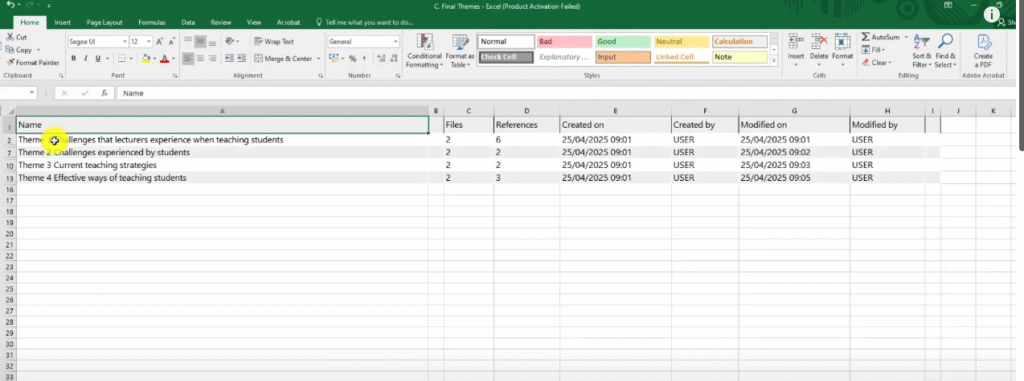Image resolution: width=1024 pixels, height=381 pixels.
Task: Activate the Format Painter tool
Action: 33,63
